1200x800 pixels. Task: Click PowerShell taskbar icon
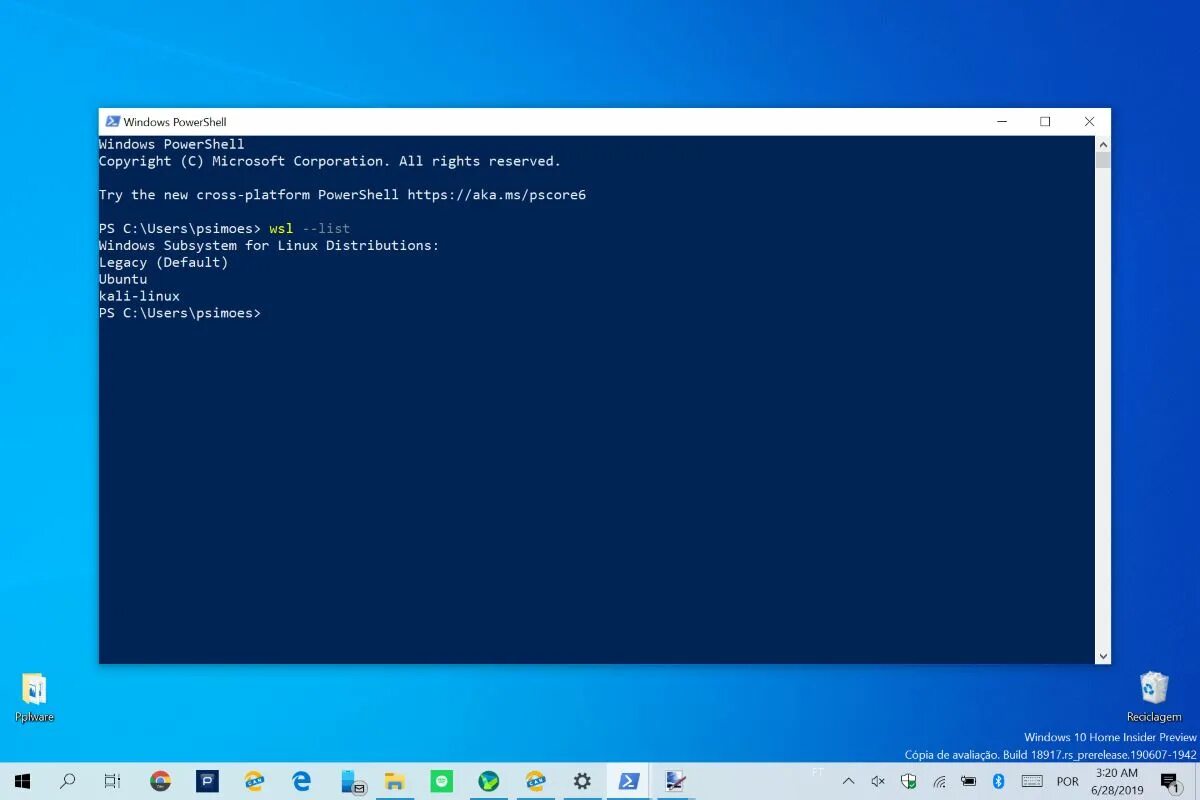[x=629, y=781]
